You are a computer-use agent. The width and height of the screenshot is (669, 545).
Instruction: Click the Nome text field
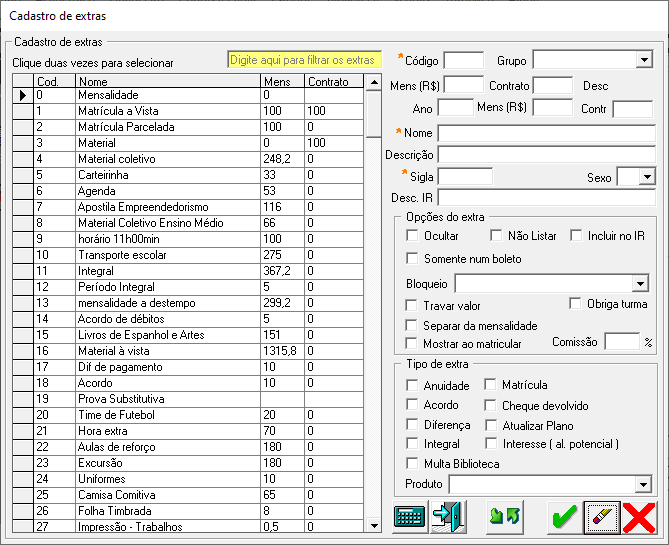point(547,133)
